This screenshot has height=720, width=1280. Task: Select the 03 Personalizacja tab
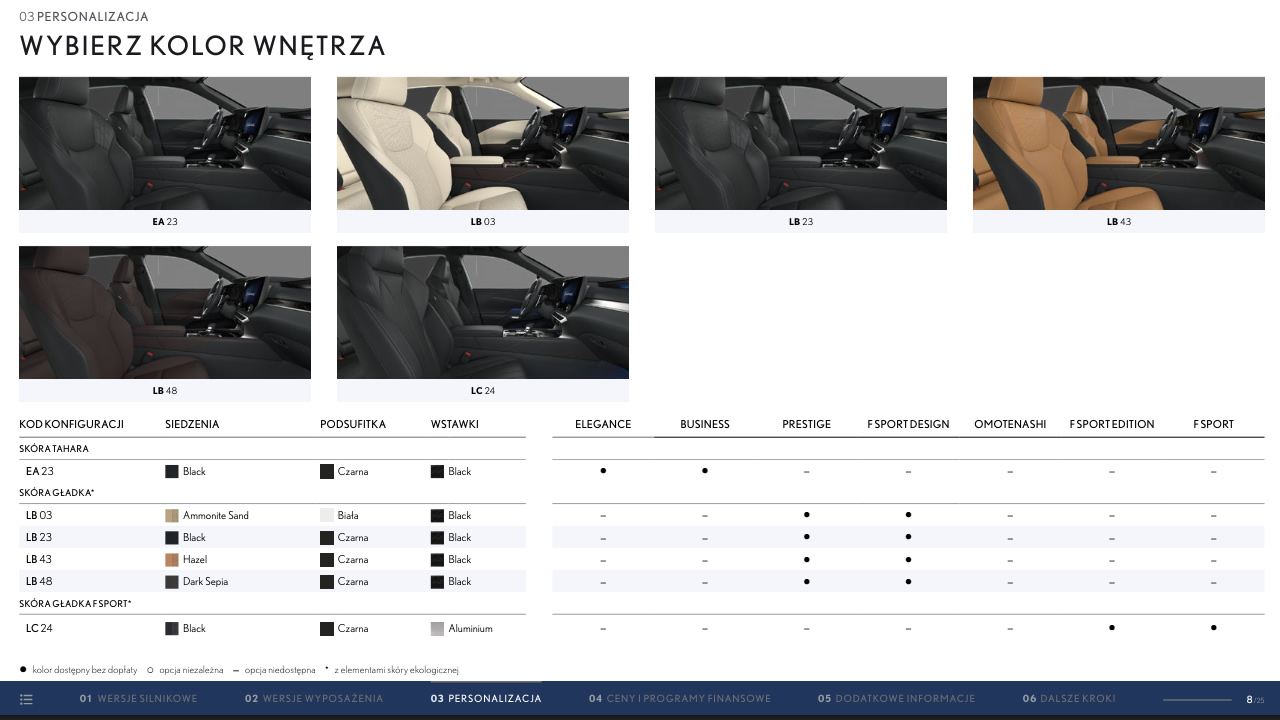point(486,699)
